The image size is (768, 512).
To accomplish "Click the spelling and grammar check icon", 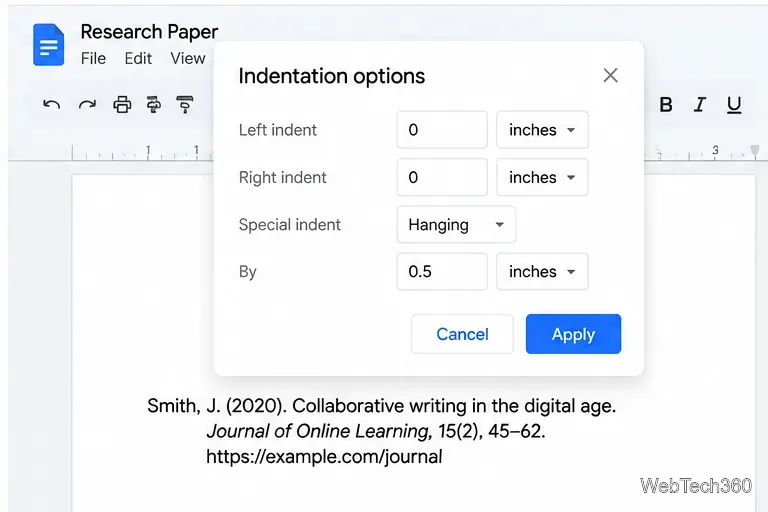I will pos(154,104).
